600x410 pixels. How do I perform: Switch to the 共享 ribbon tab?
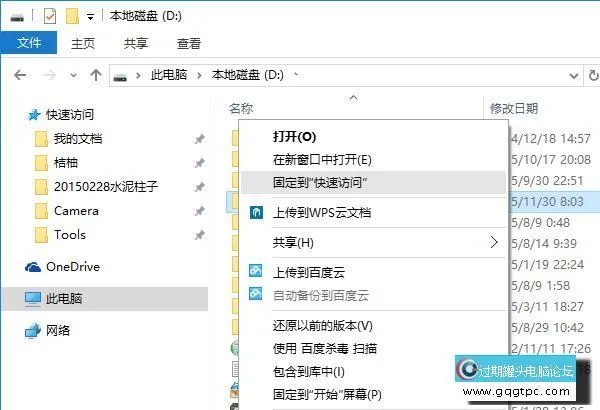(135, 43)
